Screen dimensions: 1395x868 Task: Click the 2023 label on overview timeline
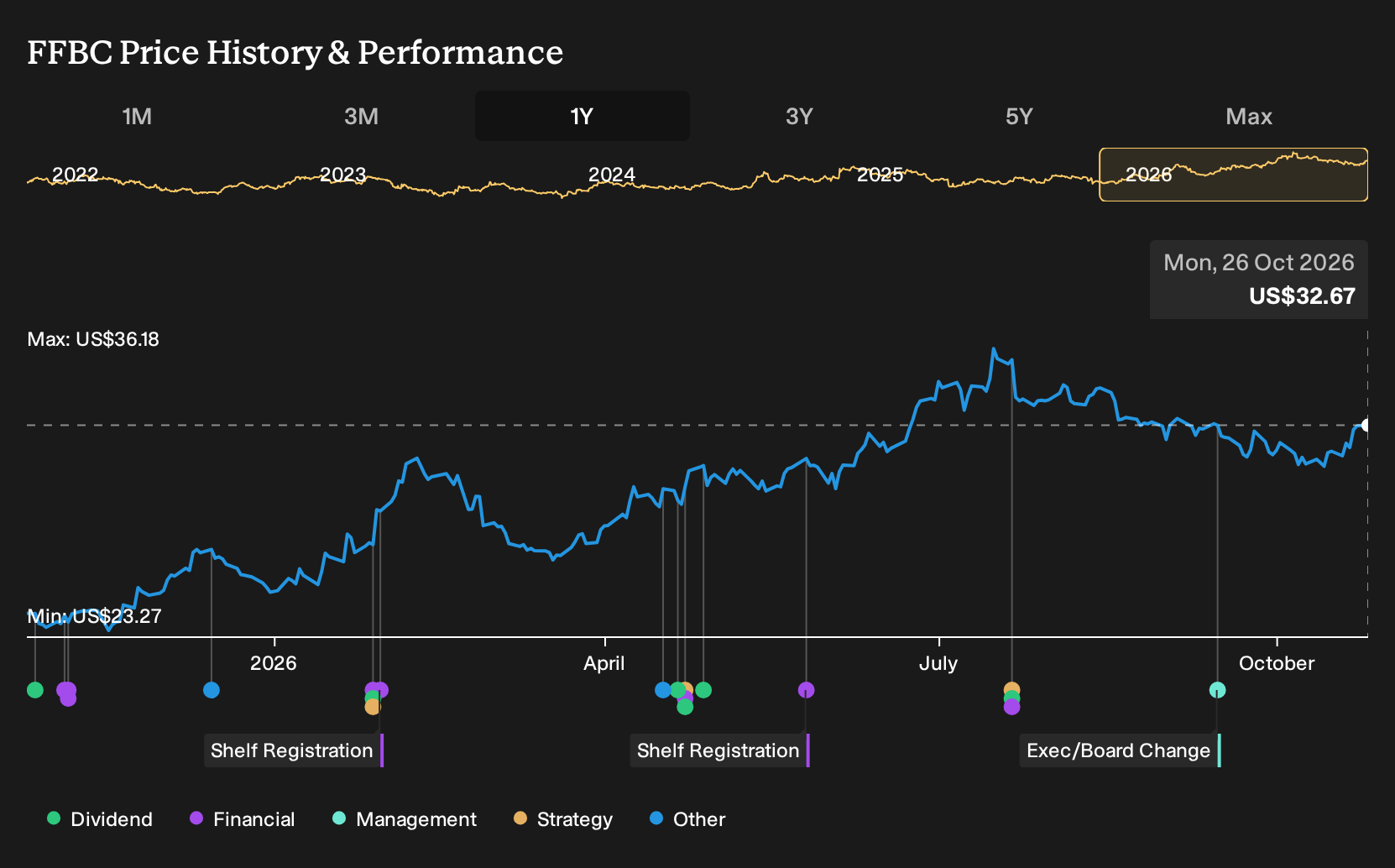coord(342,175)
